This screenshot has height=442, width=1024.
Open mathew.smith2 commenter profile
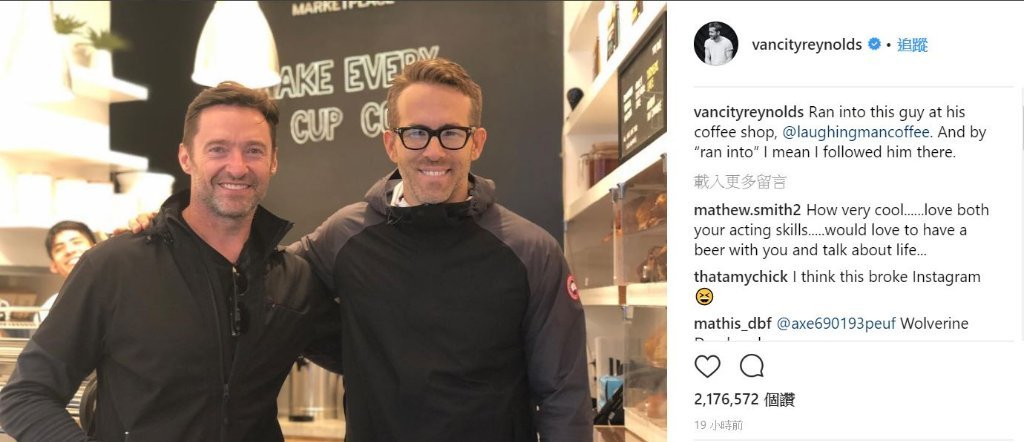click(748, 210)
